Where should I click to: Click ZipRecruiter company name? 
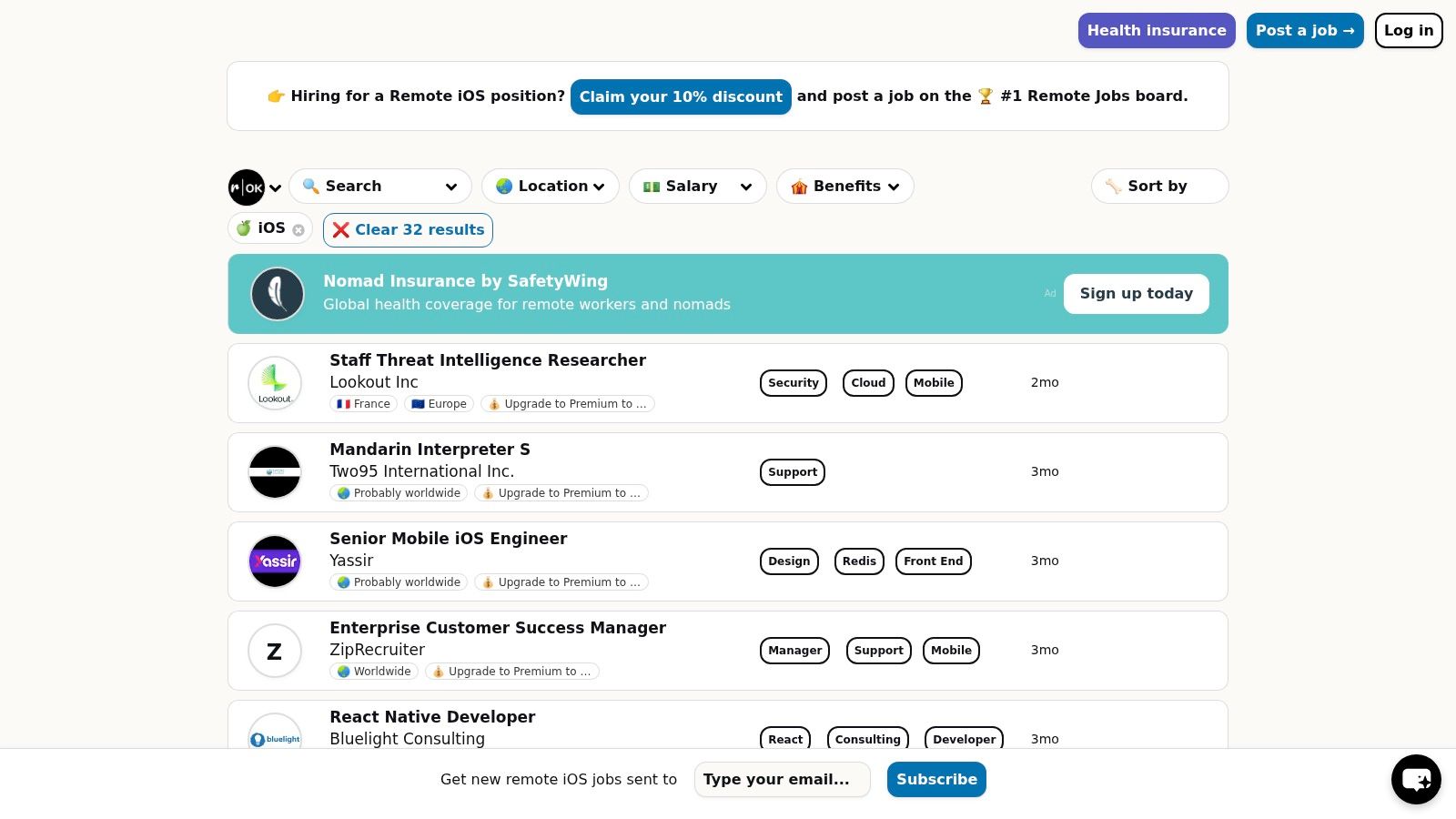tap(378, 650)
